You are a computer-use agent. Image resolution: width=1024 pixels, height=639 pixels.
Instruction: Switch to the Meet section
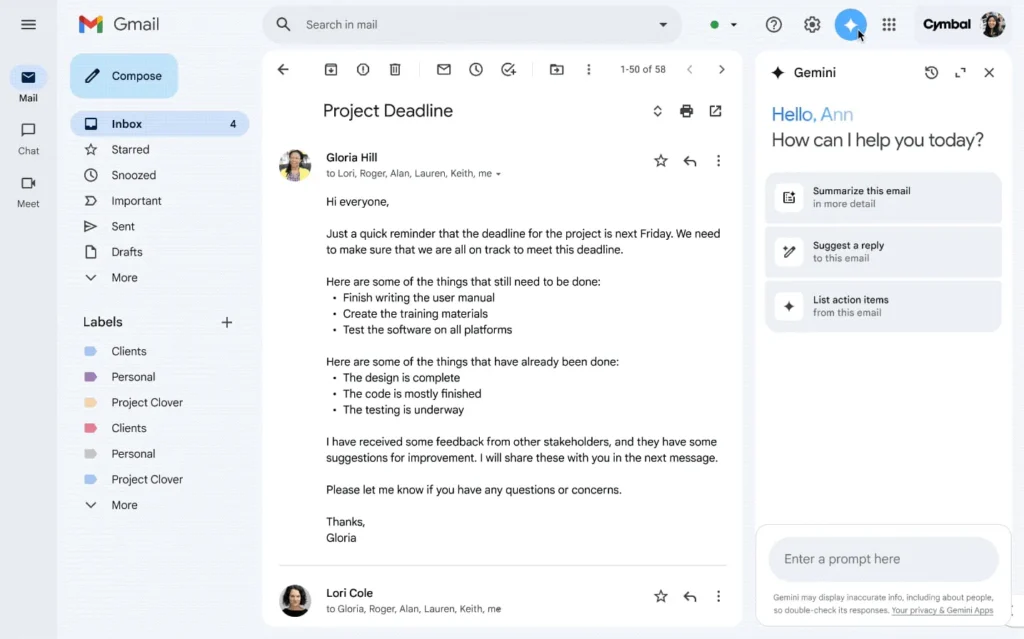[x=28, y=185]
